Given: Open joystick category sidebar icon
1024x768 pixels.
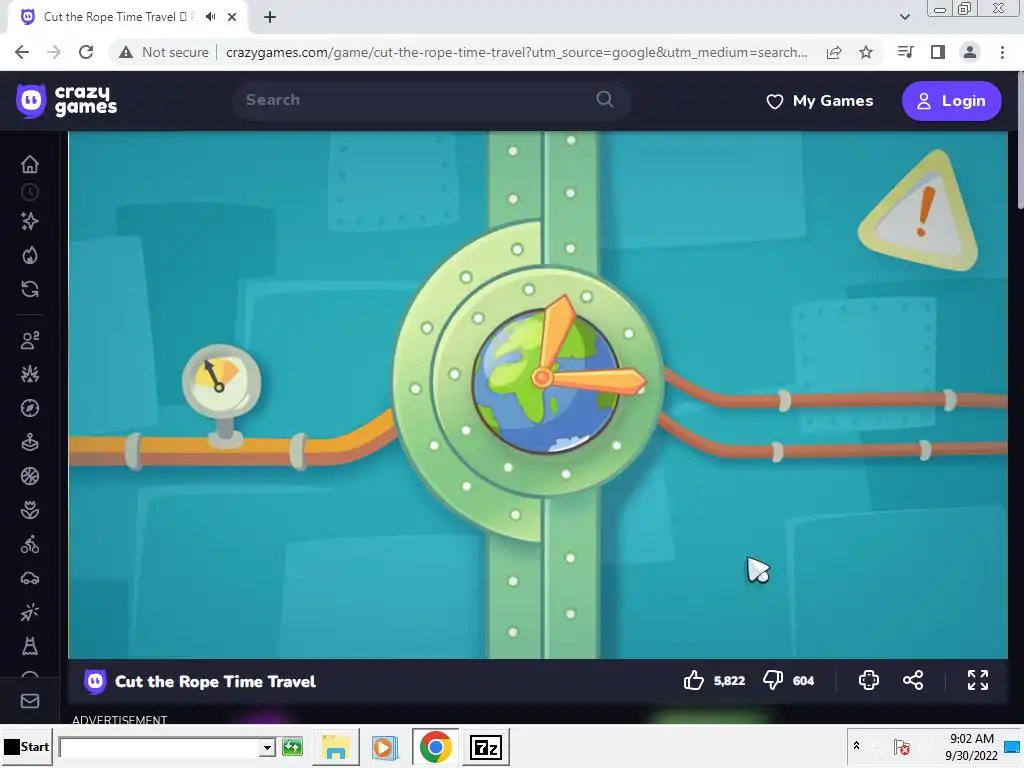Looking at the screenshot, I should [29, 442].
